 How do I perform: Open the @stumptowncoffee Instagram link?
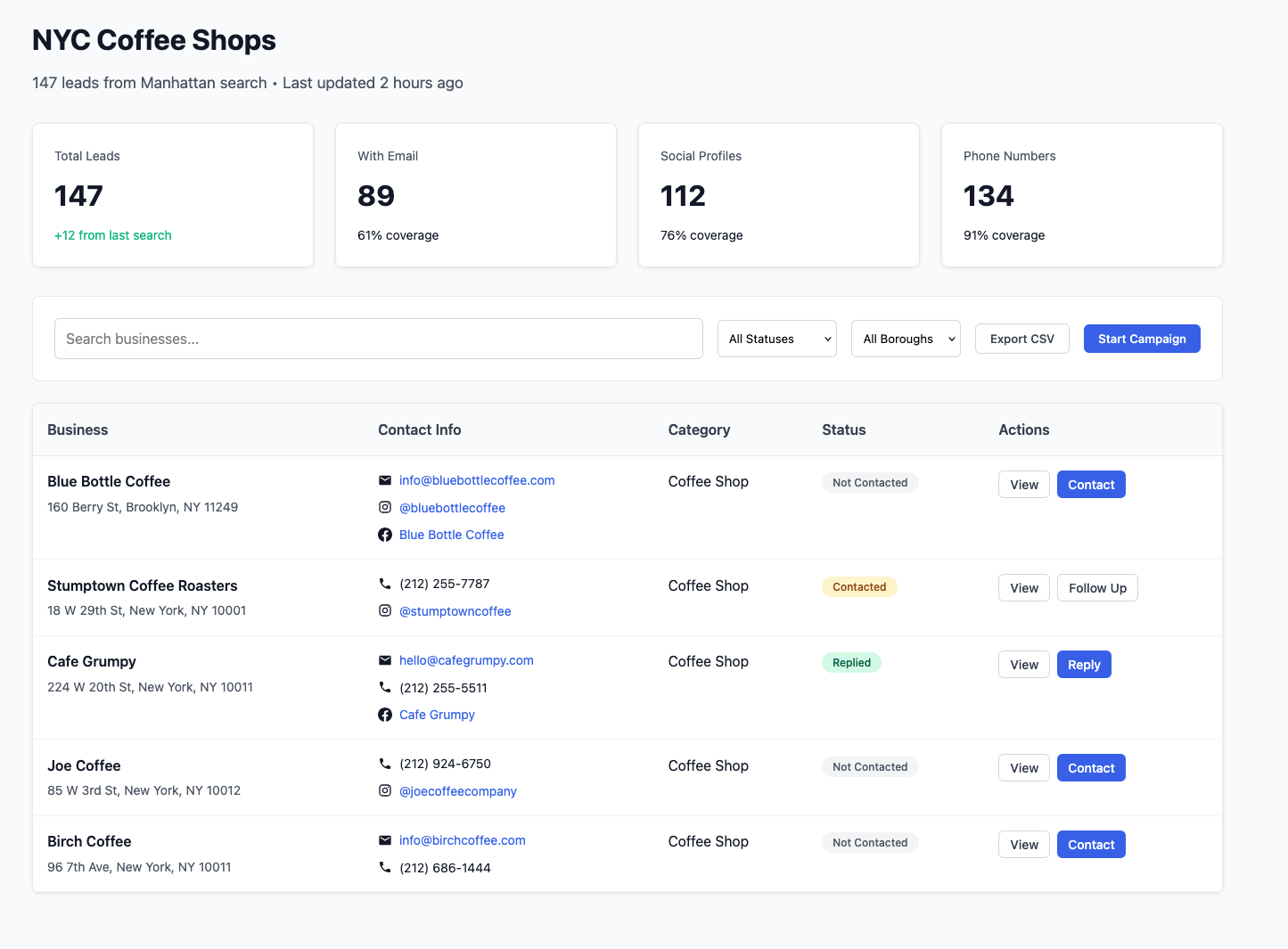[x=455, y=611]
